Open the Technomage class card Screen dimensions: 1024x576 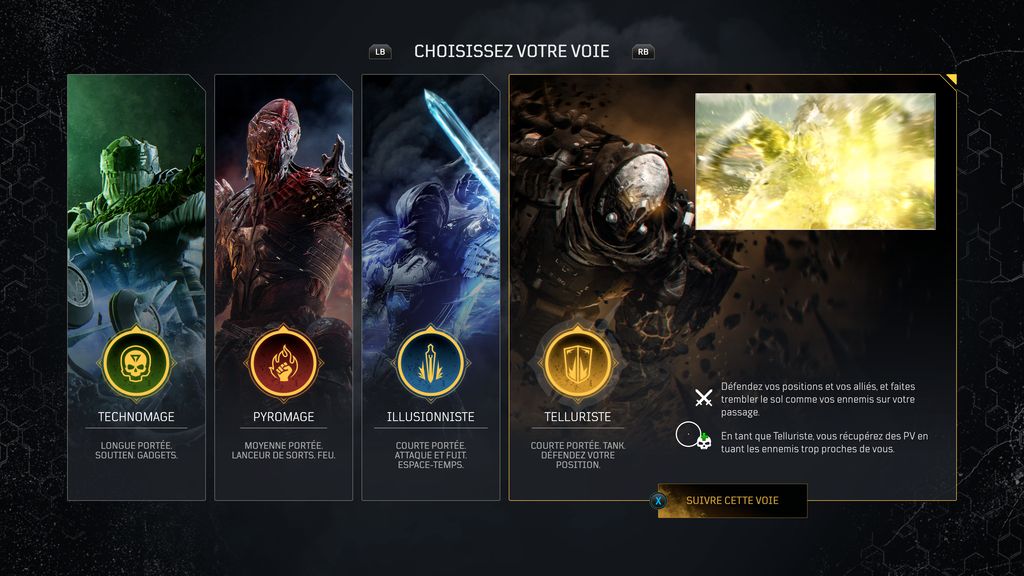(136, 287)
